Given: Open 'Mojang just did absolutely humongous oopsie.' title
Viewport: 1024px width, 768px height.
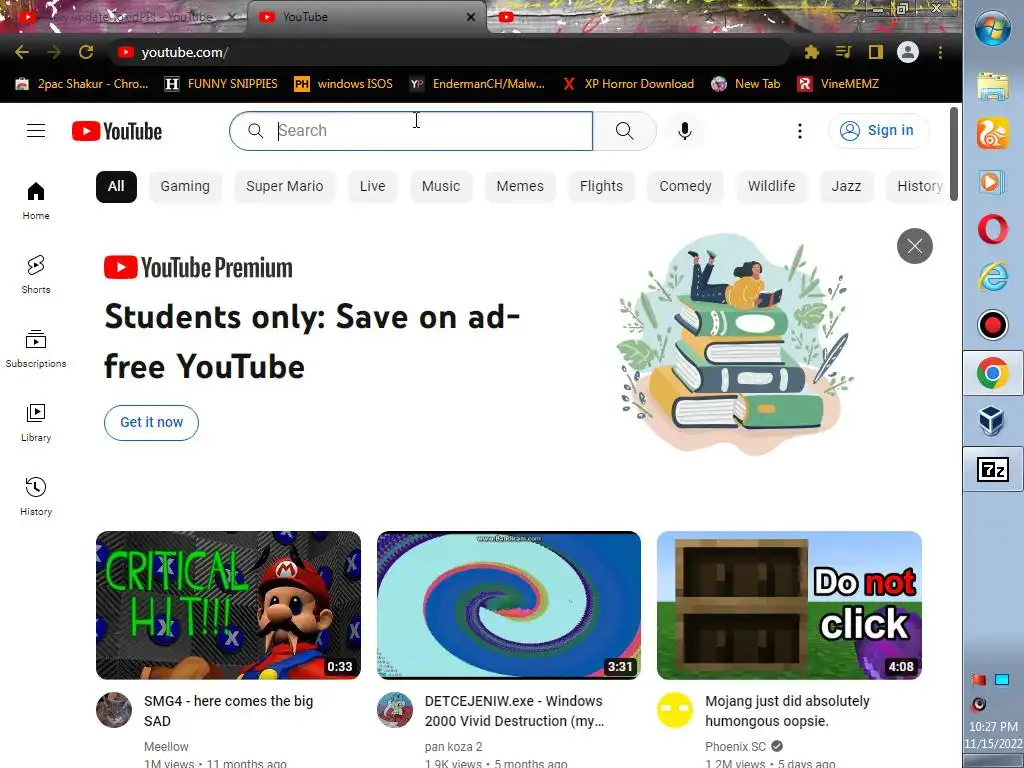Looking at the screenshot, I should (x=787, y=711).
